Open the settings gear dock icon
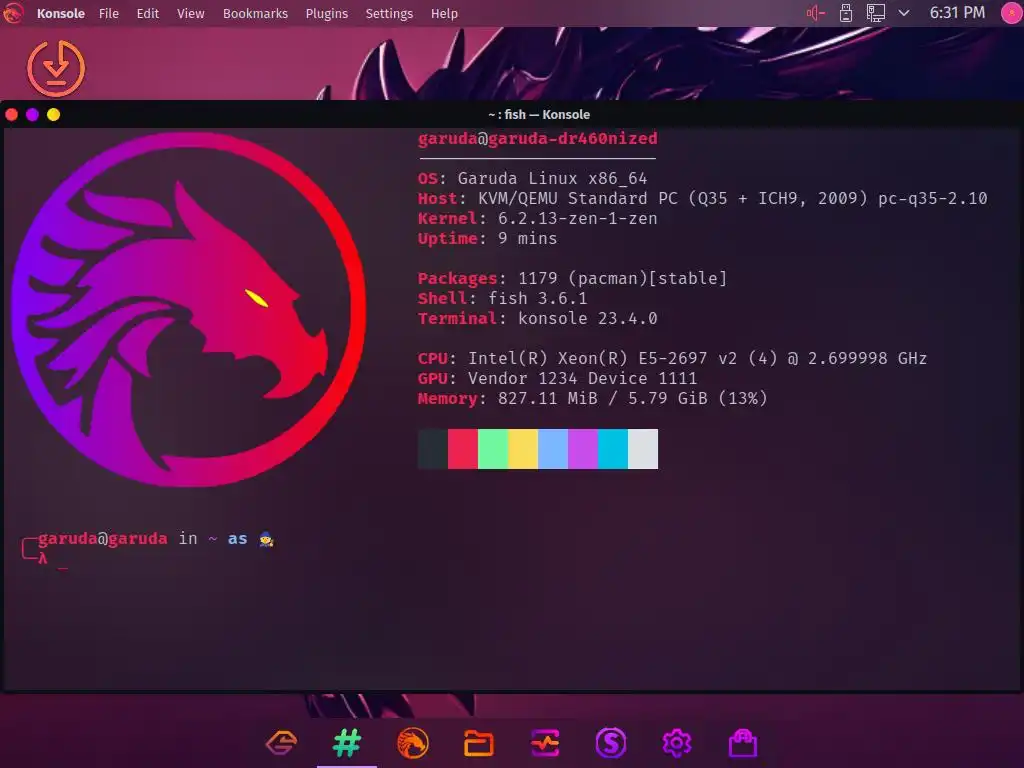 pyautogui.click(x=677, y=743)
